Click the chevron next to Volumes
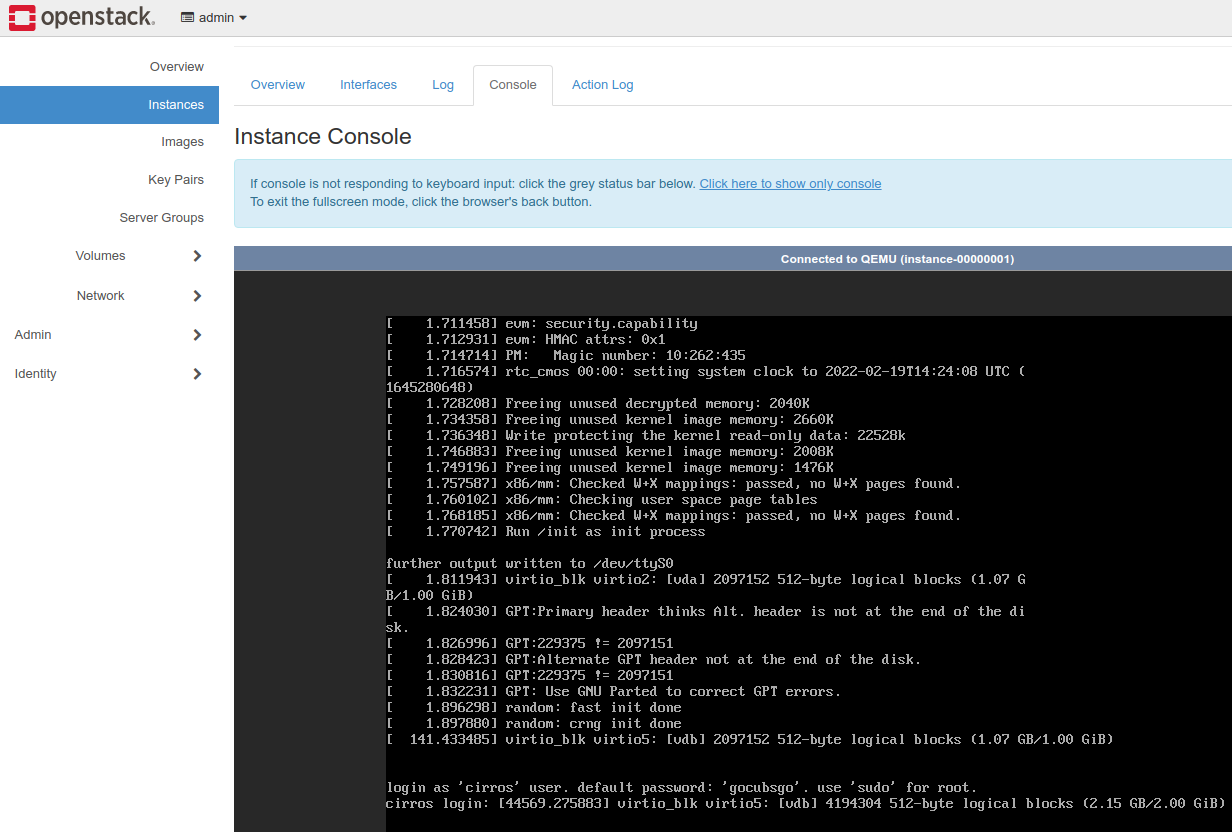The image size is (1232, 832). point(197,256)
